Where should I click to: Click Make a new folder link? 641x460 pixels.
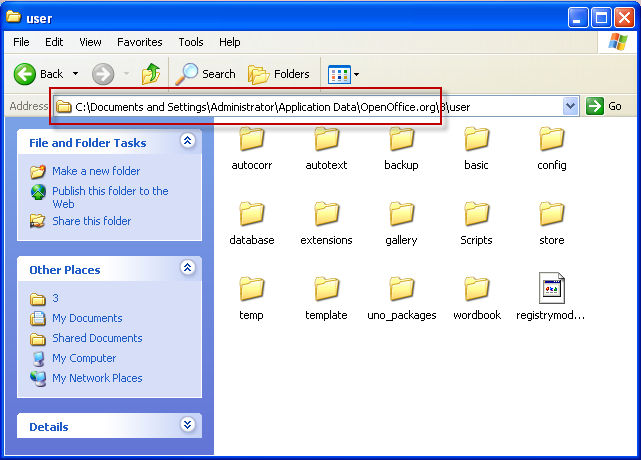pos(96,171)
